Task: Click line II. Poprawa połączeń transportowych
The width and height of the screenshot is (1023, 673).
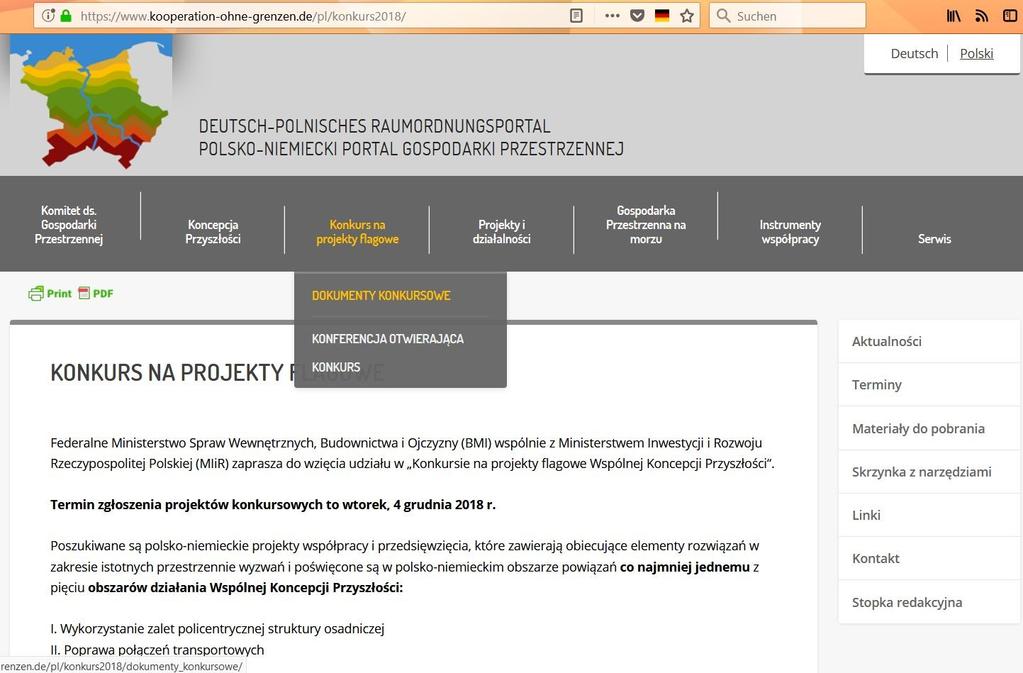Action: pos(157,650)
